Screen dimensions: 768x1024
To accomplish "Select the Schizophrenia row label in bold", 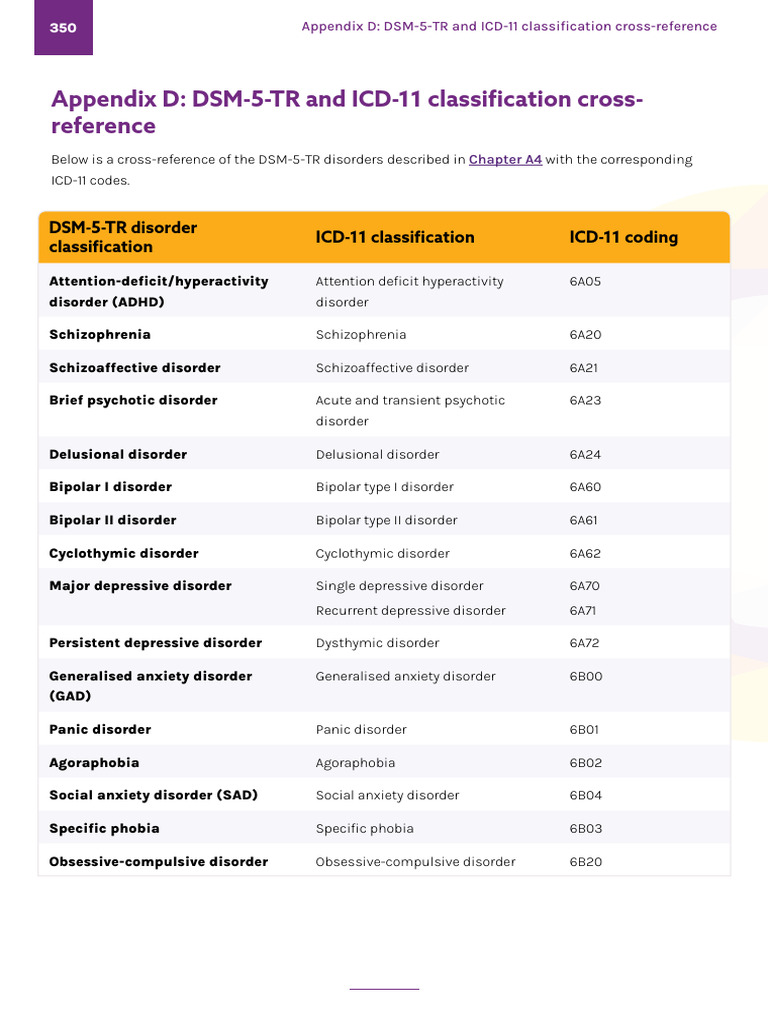I will pos(100,335).
